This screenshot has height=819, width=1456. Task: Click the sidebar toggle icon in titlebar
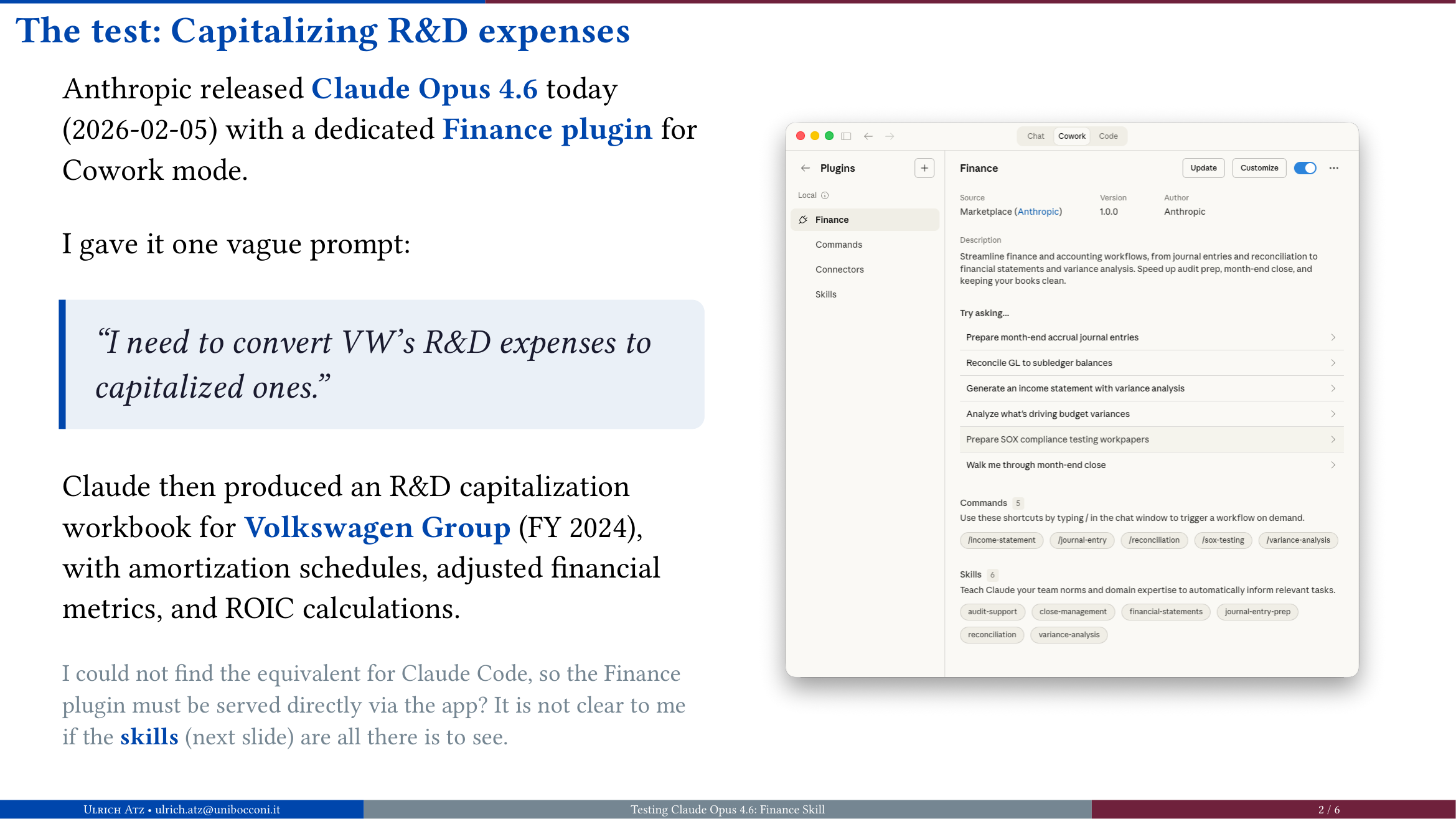(846, 136)
